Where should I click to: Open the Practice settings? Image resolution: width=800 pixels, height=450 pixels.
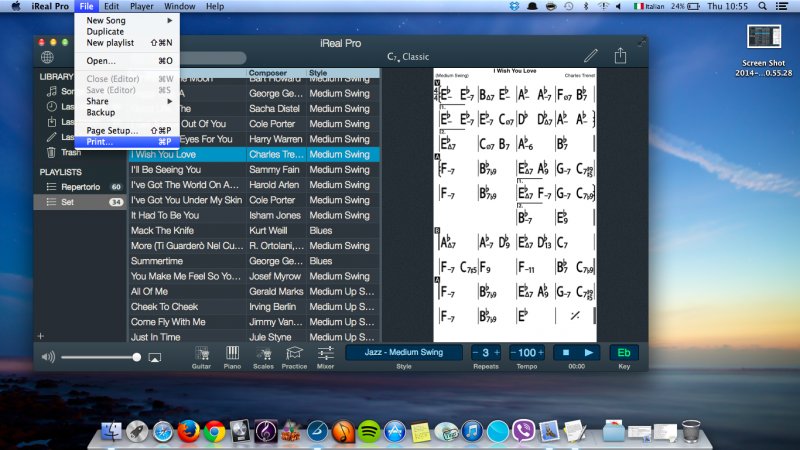294,357
